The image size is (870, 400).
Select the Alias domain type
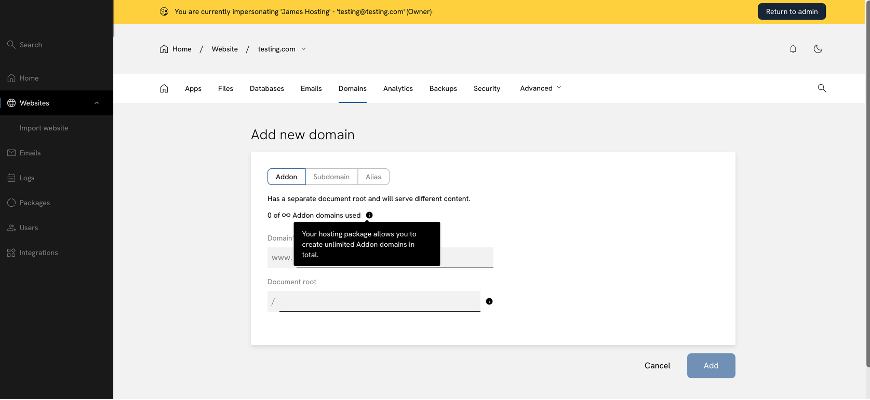click(x=373, y=176)
